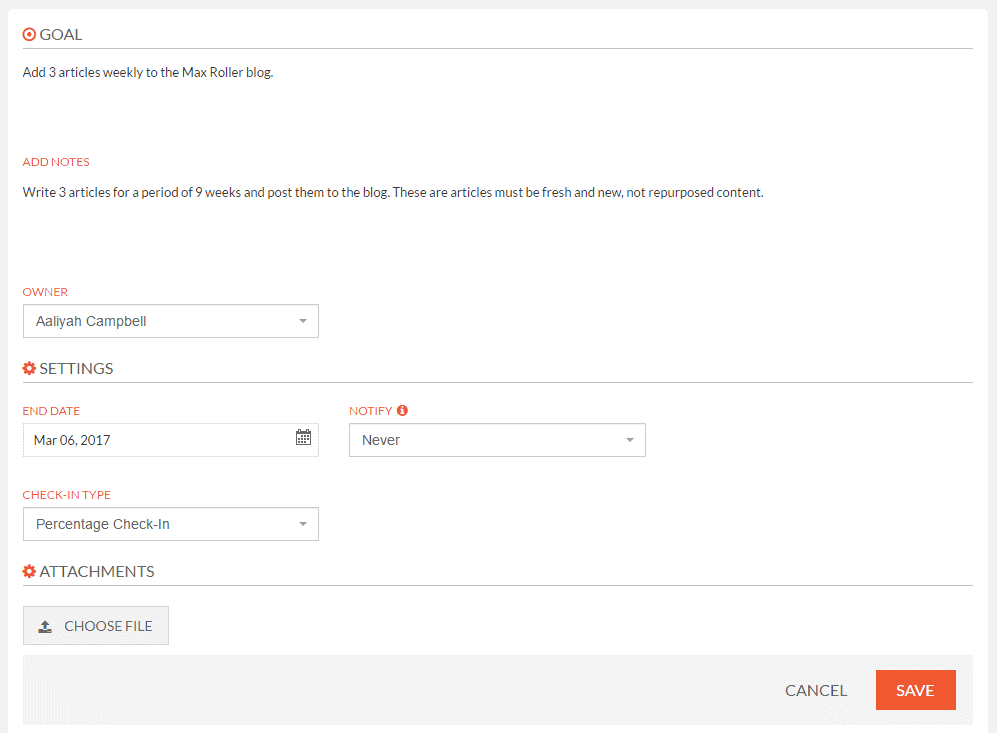997x733 pixels.
Task: Click the Add Notes label
Action: click(x=56, y=162)
